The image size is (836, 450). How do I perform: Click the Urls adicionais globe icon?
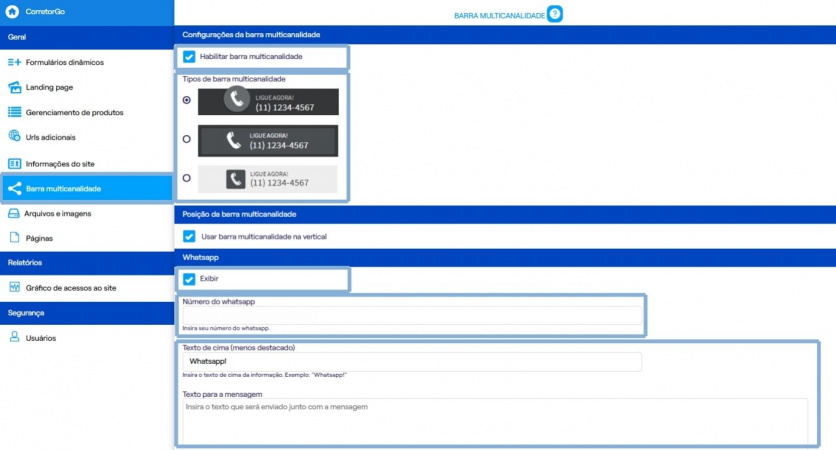point(14,136)
